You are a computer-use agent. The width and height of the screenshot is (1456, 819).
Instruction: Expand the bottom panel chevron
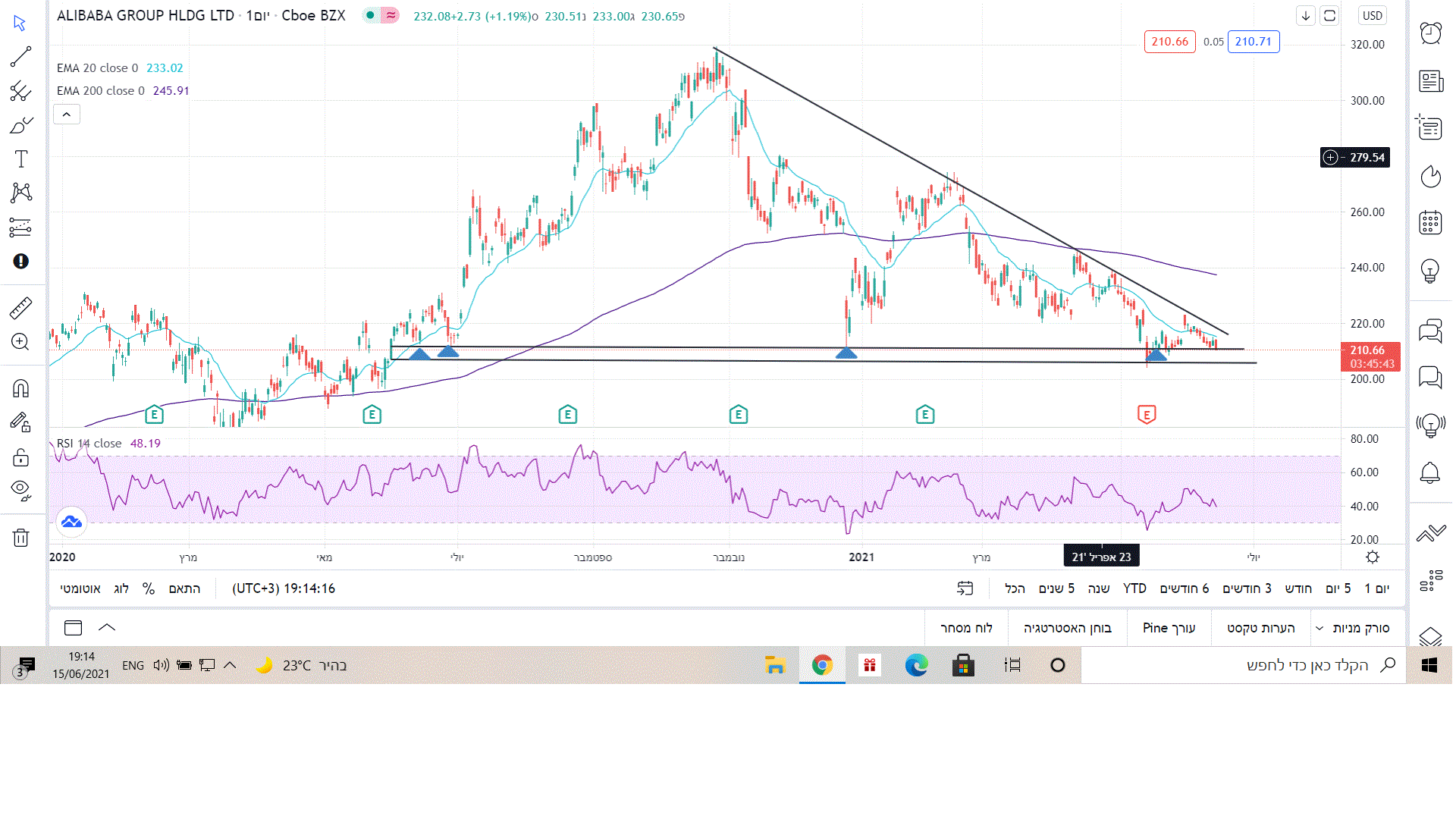click(x=107, y=627)
